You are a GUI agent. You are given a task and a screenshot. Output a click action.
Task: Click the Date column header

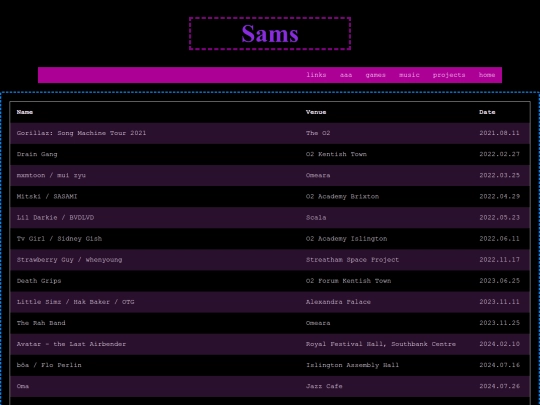point(487,112)
